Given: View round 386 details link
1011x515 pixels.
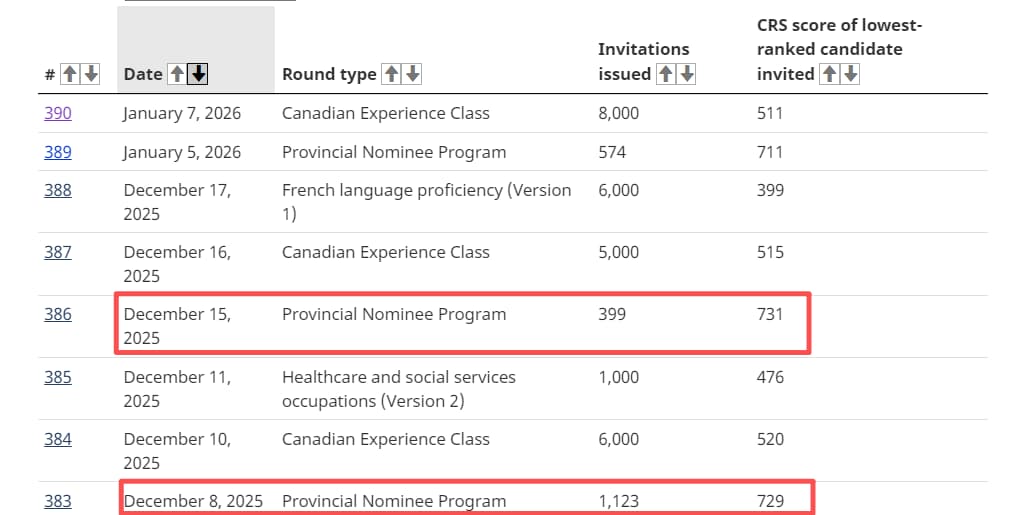Looking at the screenshot, I should pyautogui.click(x=58, y=314).
